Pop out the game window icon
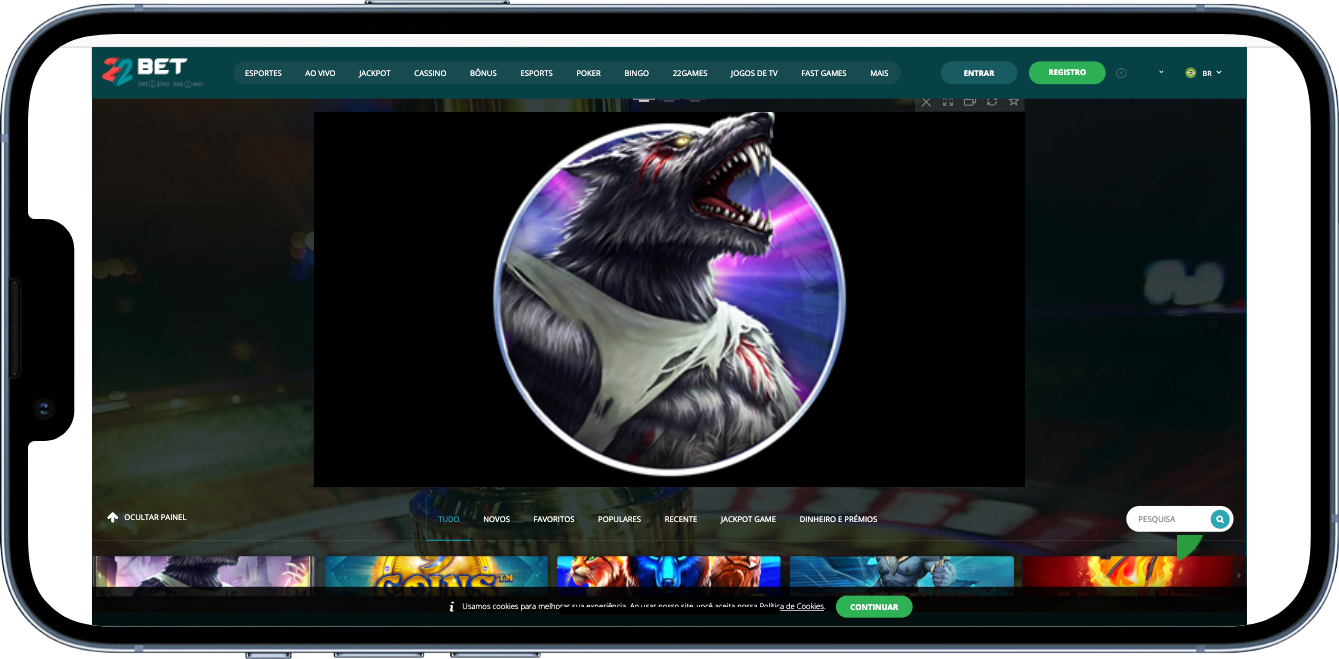Image resolution: width=1339 pixels, height=659 pixels. (x=970, y=101)
